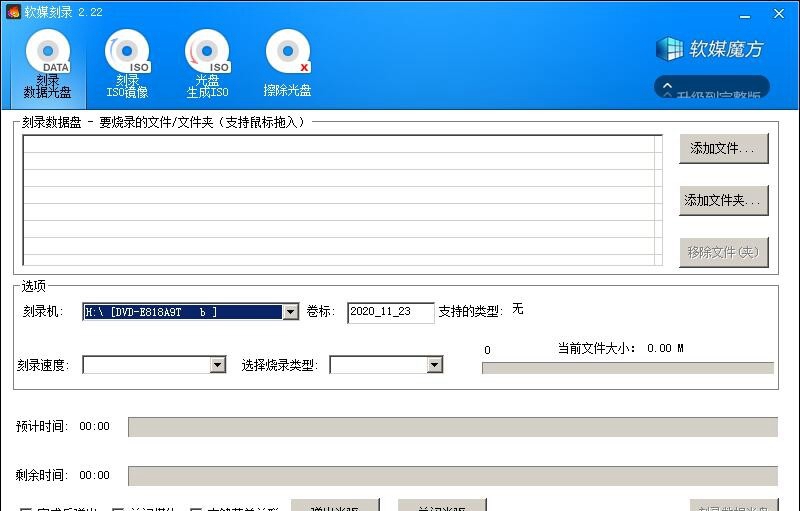
Task: Close the 软媒刻录 window
Action: coord(779,14)
